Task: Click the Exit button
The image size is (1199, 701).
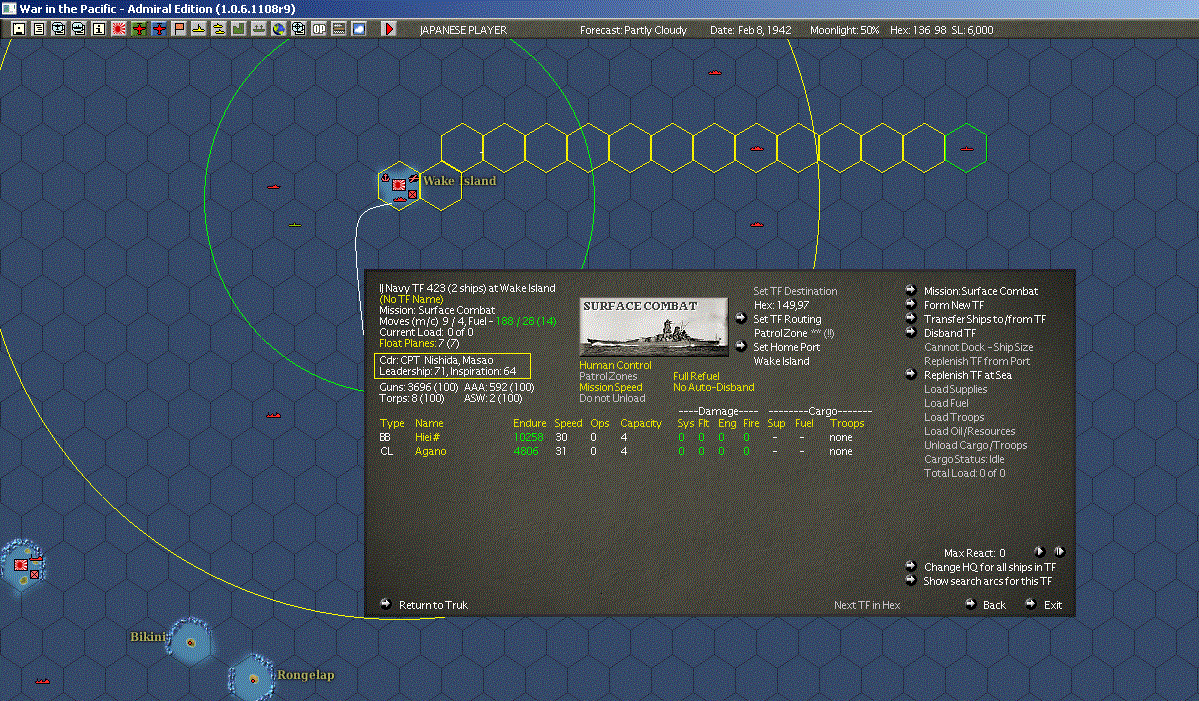Action: [x=1053, y=605]
